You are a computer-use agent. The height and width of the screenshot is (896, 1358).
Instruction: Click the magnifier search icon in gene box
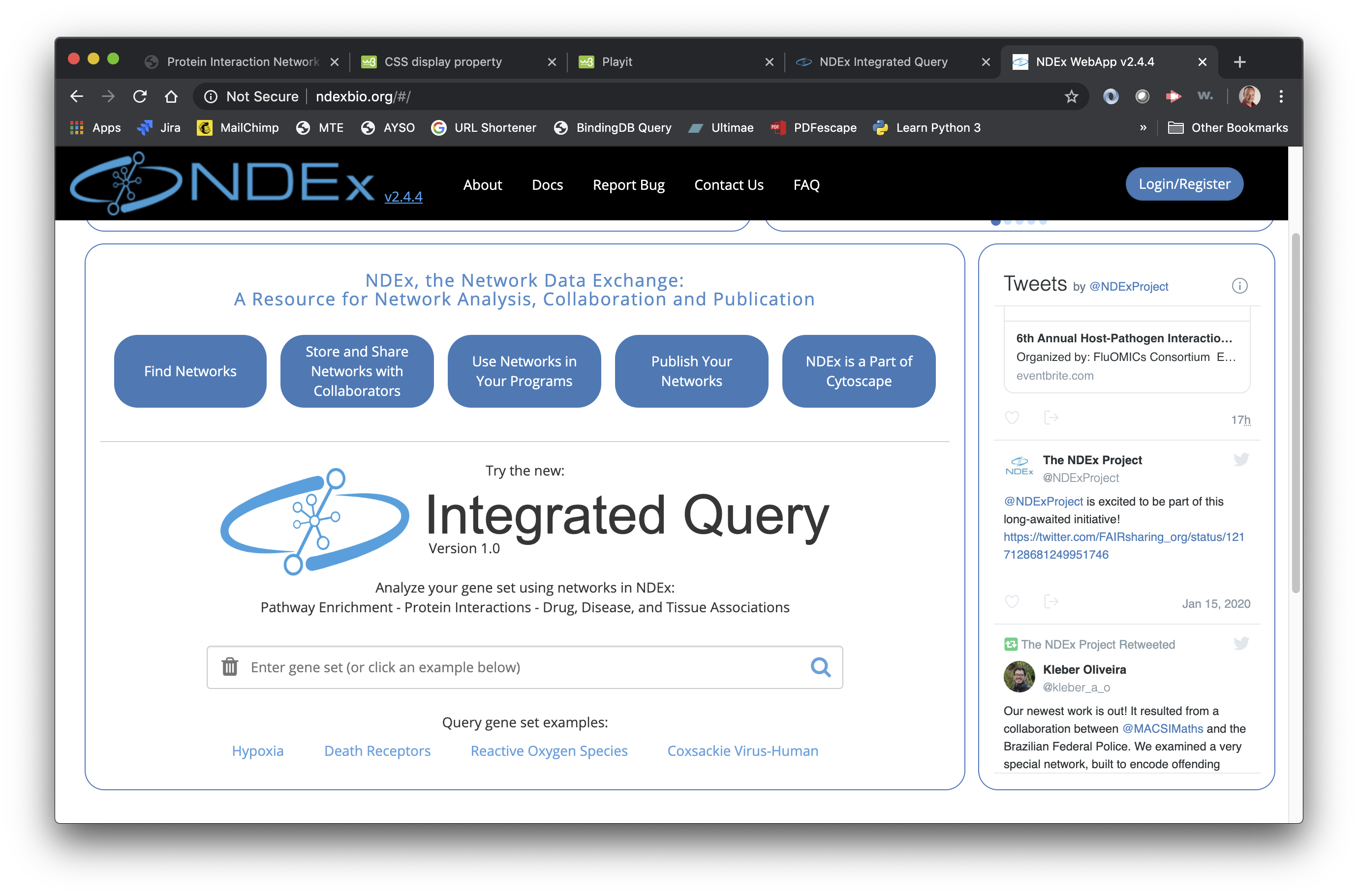tap(821, 666)
